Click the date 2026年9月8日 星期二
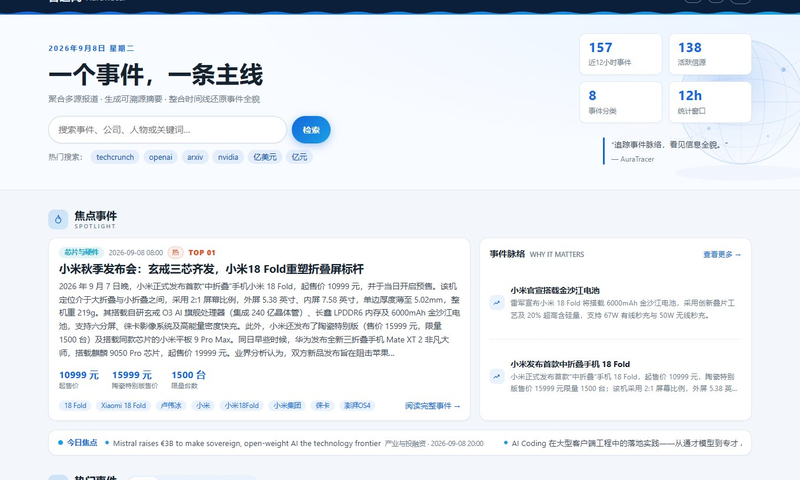800x480 pixels. tap(91, 48)
